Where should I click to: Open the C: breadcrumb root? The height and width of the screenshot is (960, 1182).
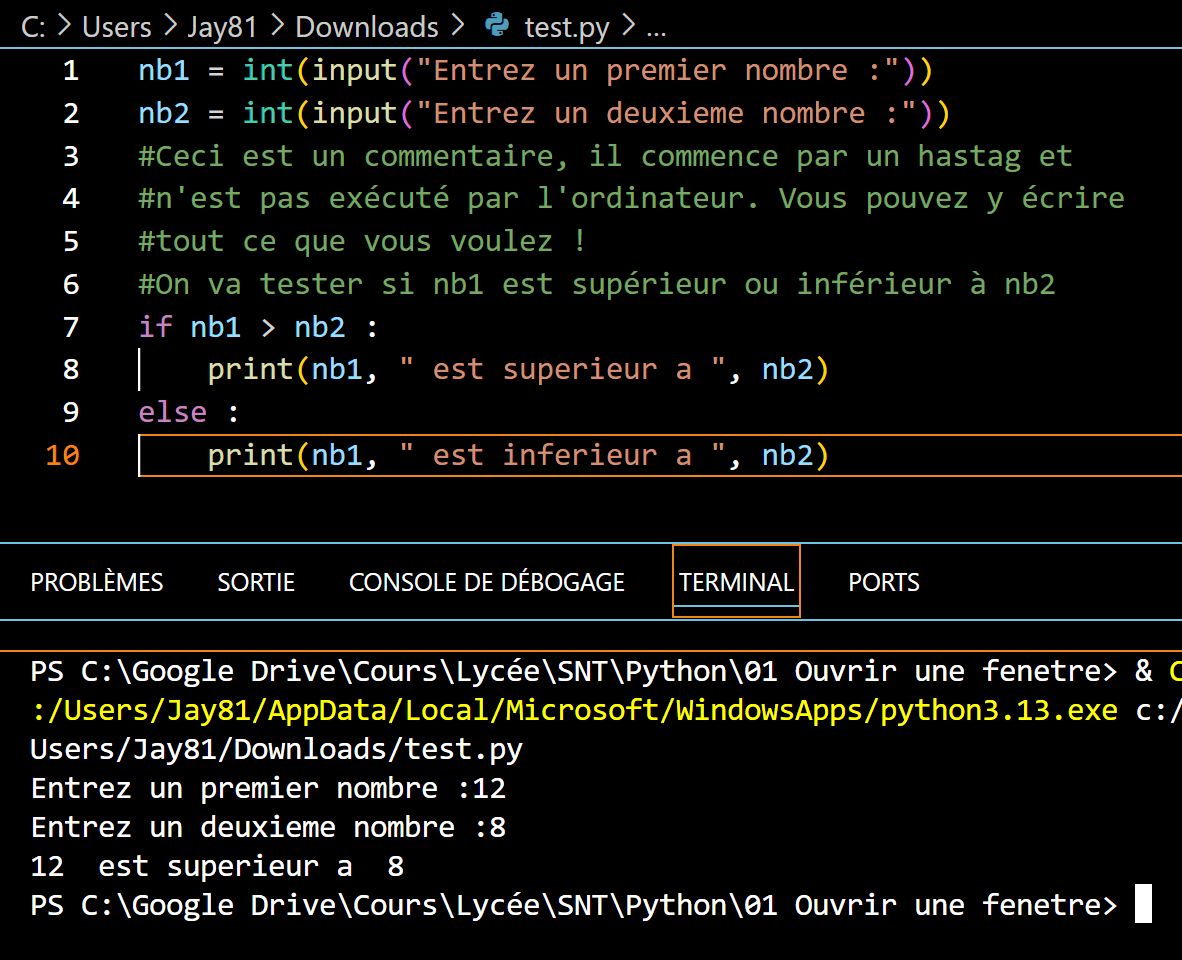pyautogui.click(x=33, y=27)
